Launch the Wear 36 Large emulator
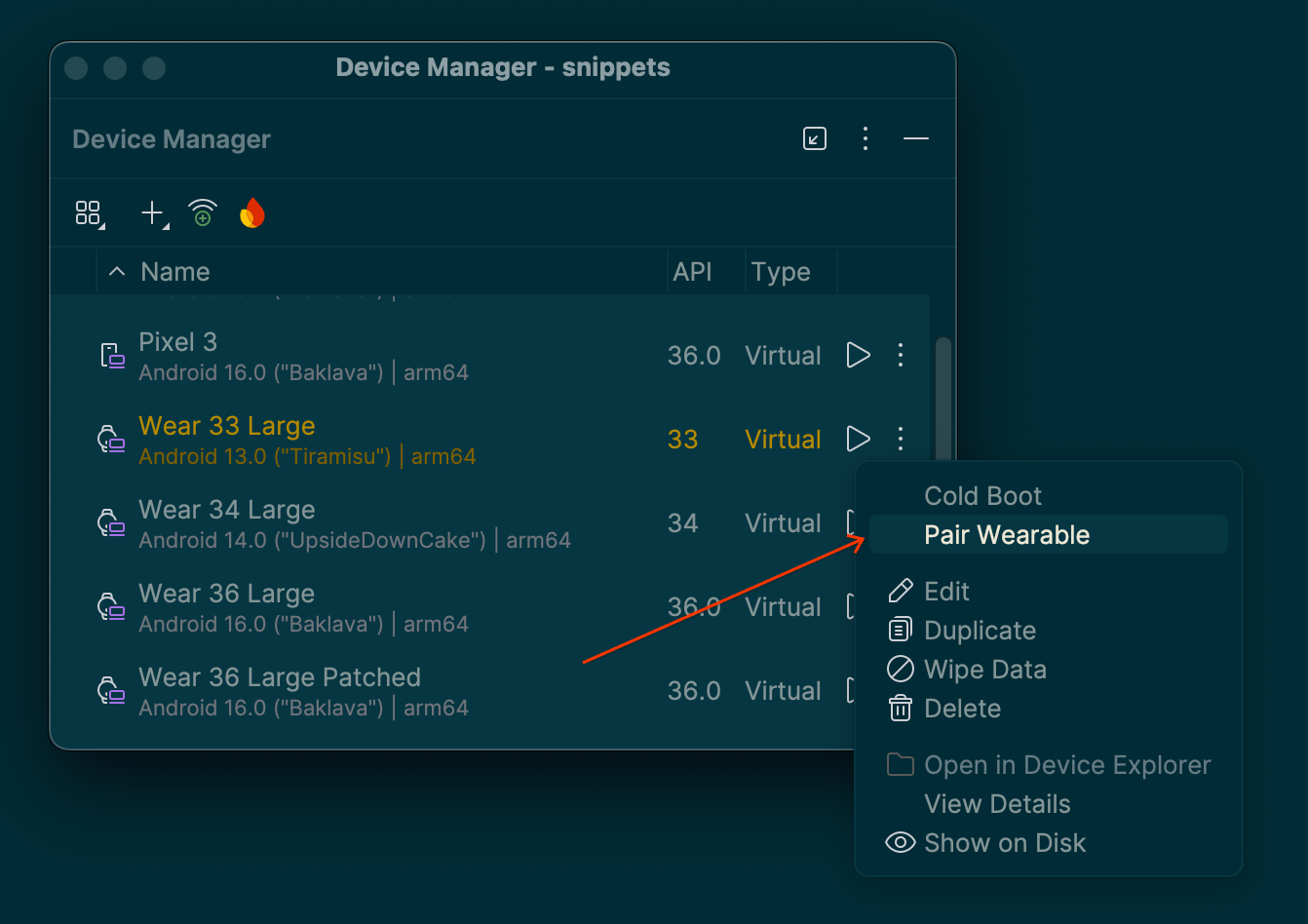Viewport: 1308px width, 924px height. (x=858, y=606)
